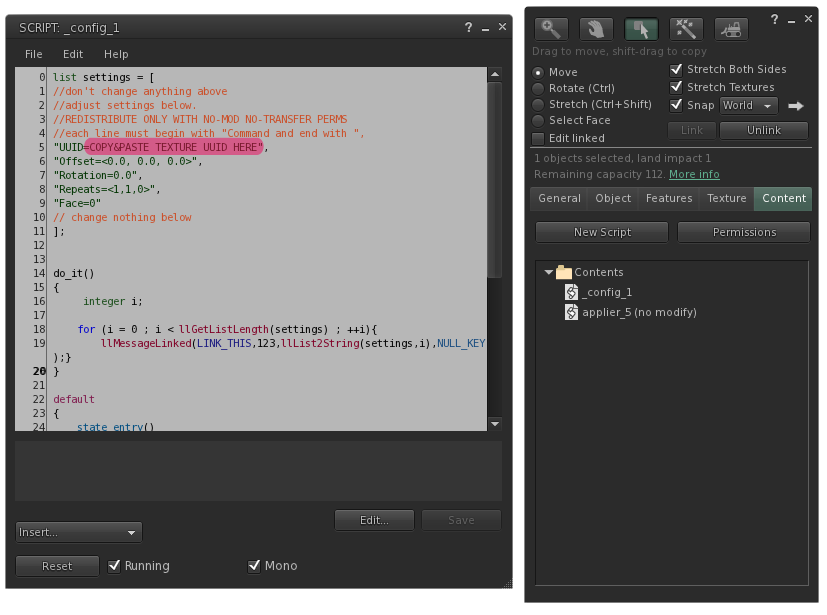Uncheck the Mono checkbox
The height and width of the screenshot is (615, 827).
point(254,566)
